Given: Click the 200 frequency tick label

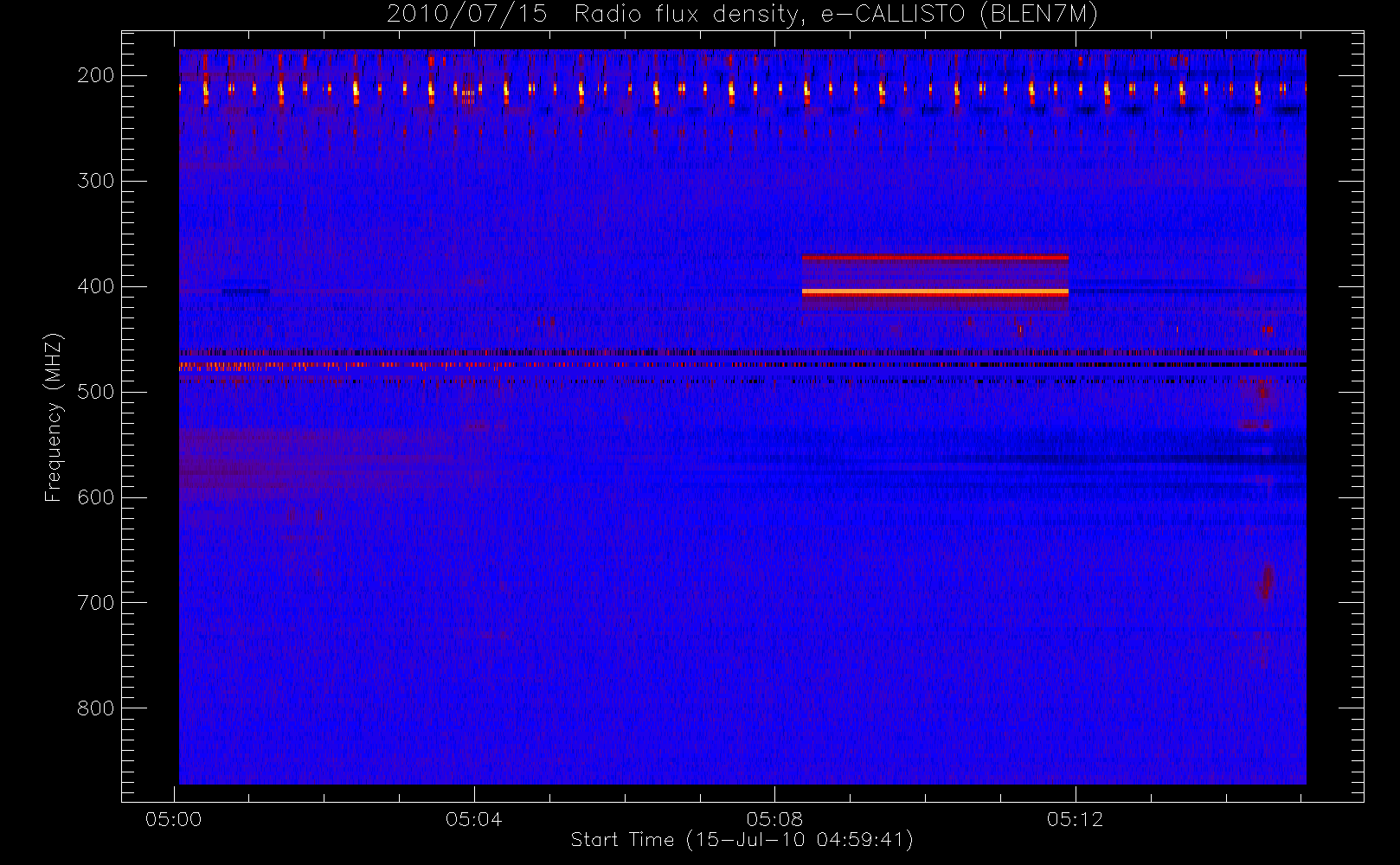Looking at the screenshot, I should [96, 75].
